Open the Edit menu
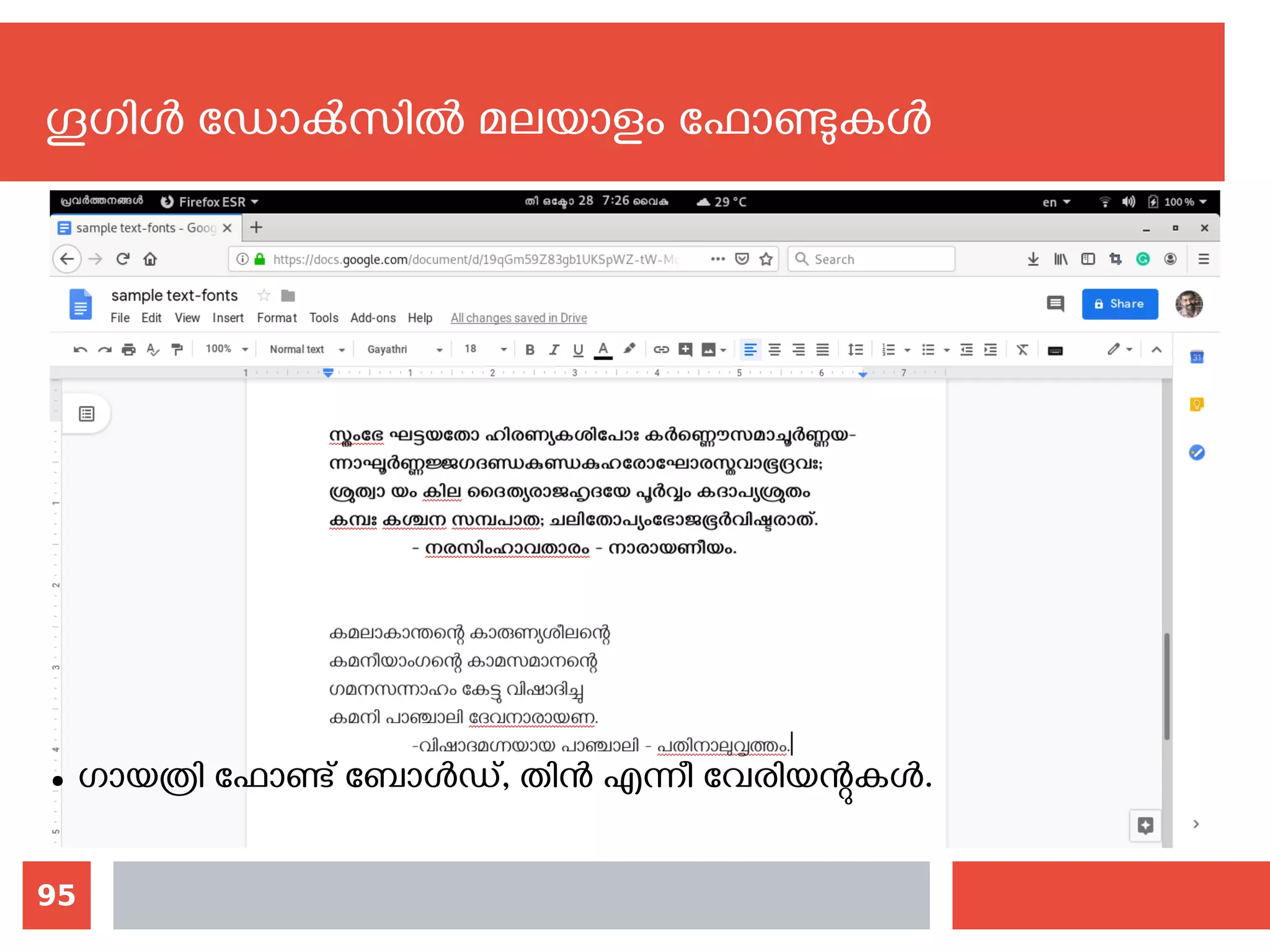Screen dimensions: 1270x952 151,318
